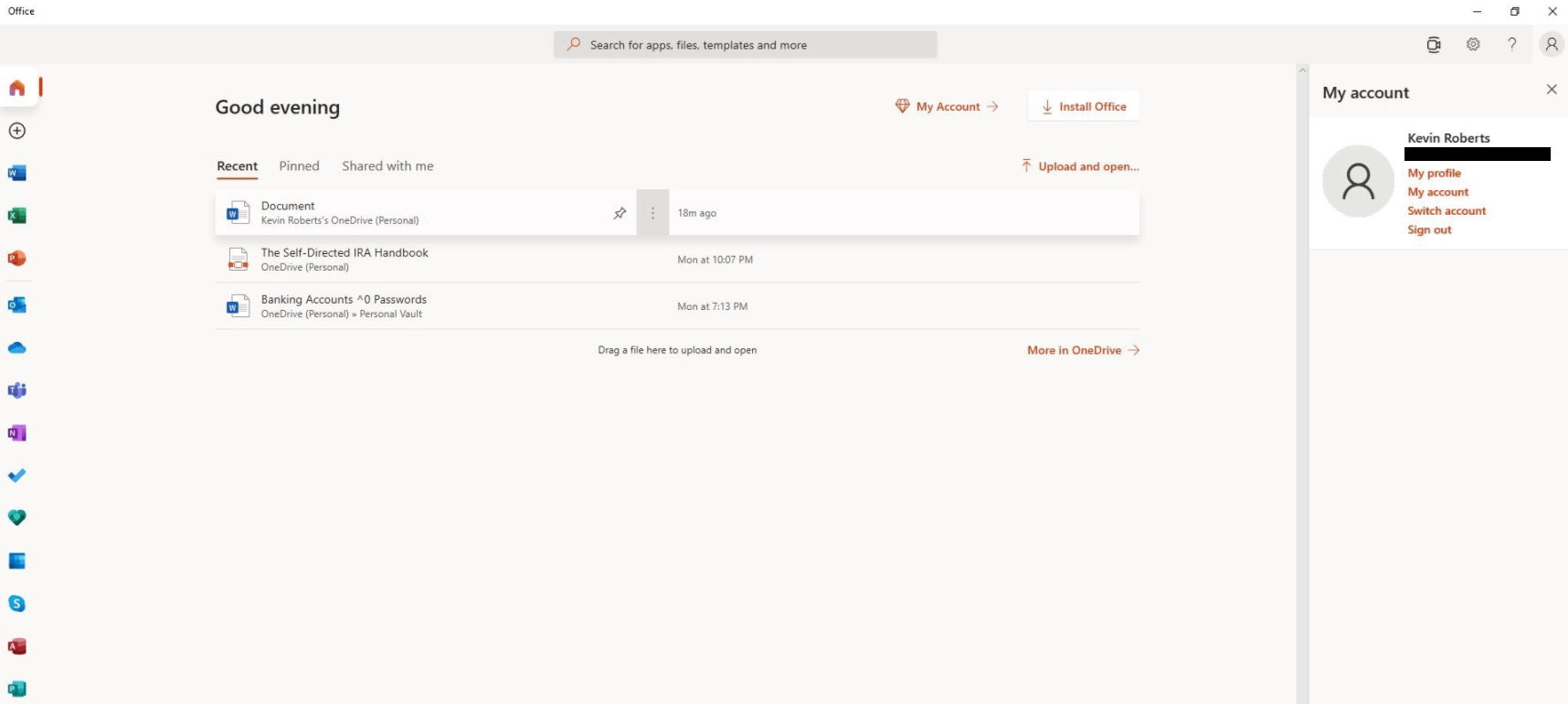Launch Excel from the sidebar
Viewport: 1568px width, 704px height.
pyautogui.click(x=17, y=216)
